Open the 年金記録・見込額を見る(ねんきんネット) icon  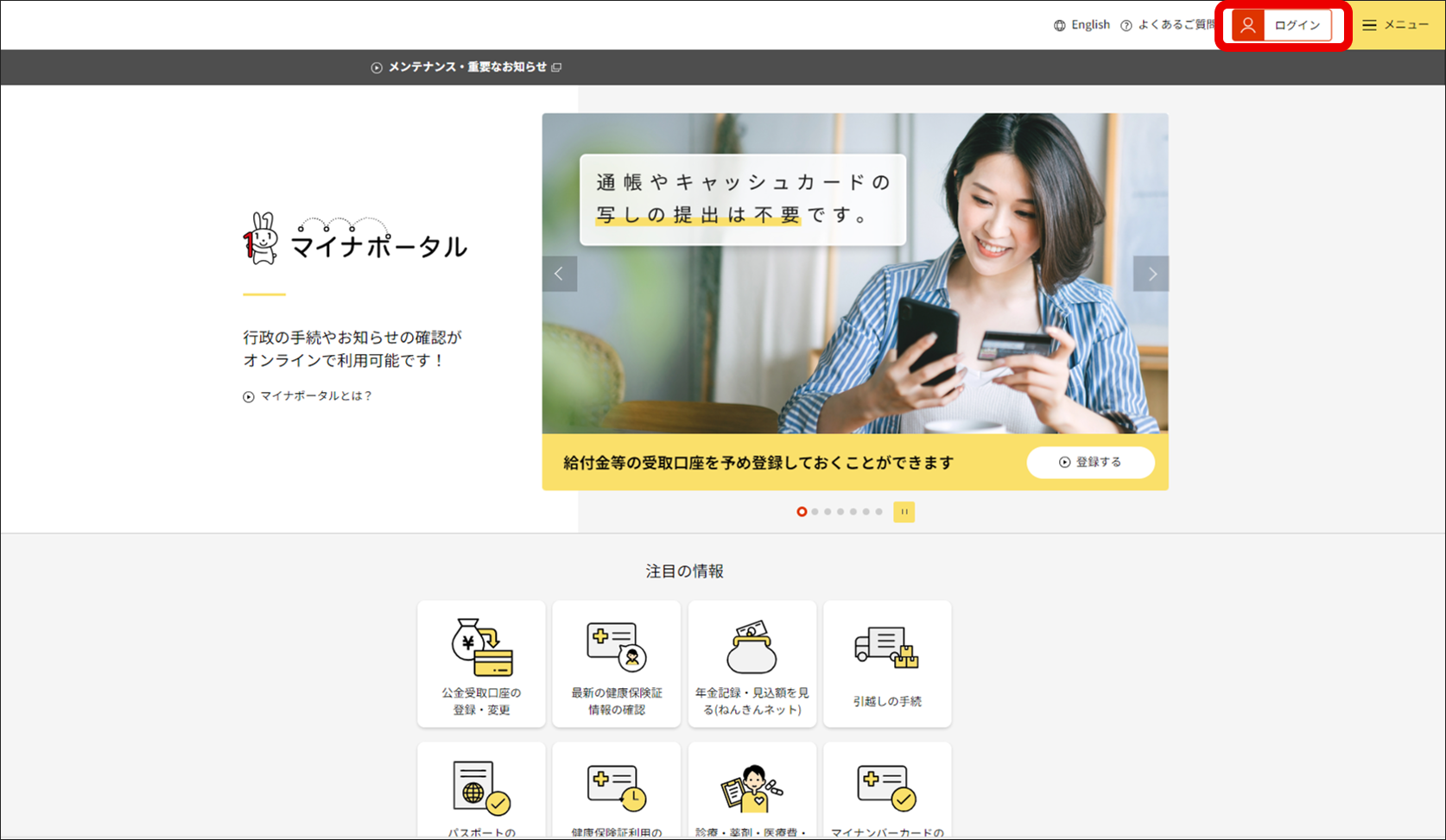(x=752, y=664)
